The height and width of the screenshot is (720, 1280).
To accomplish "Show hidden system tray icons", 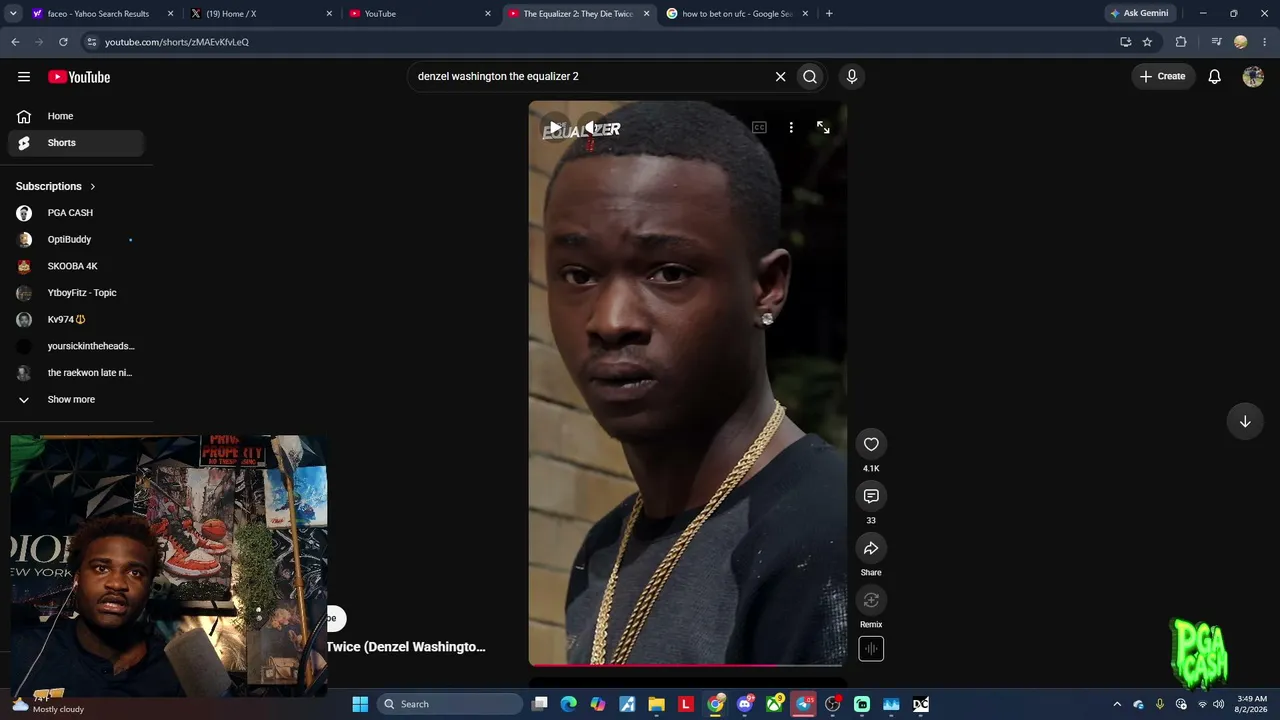I will click(1117, 704).
